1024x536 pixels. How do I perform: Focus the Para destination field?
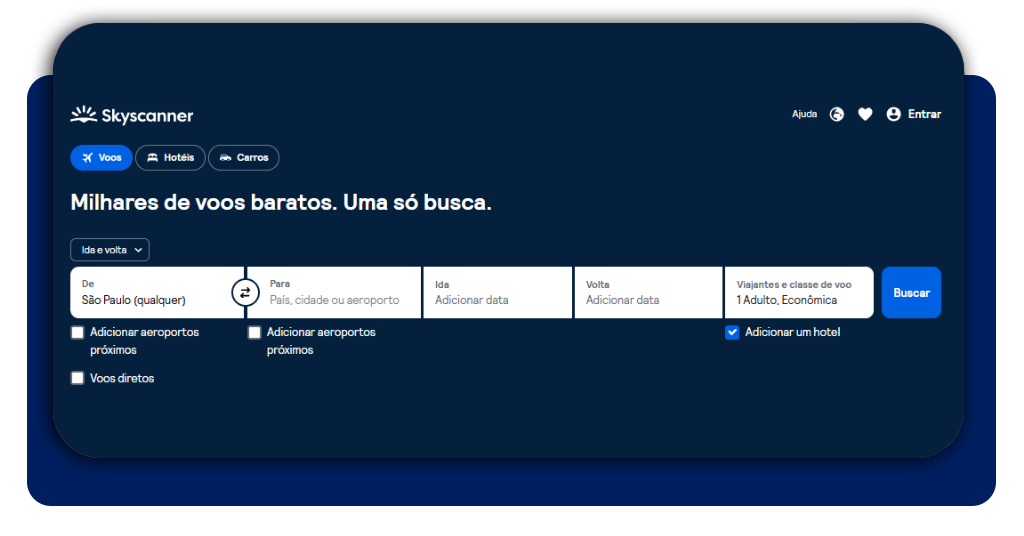coord(334,292)
